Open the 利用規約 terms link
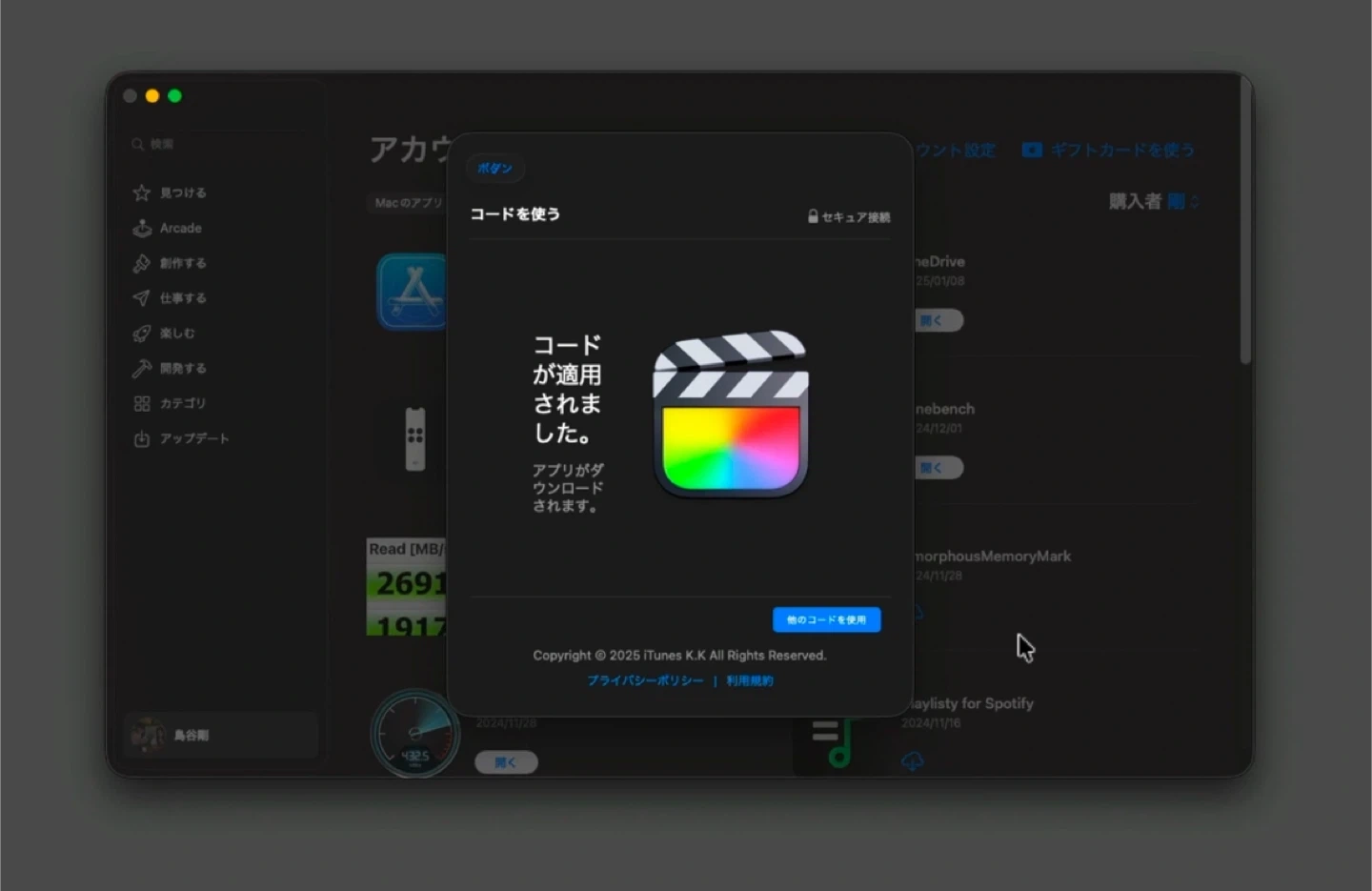 click(x=750, y=680)
